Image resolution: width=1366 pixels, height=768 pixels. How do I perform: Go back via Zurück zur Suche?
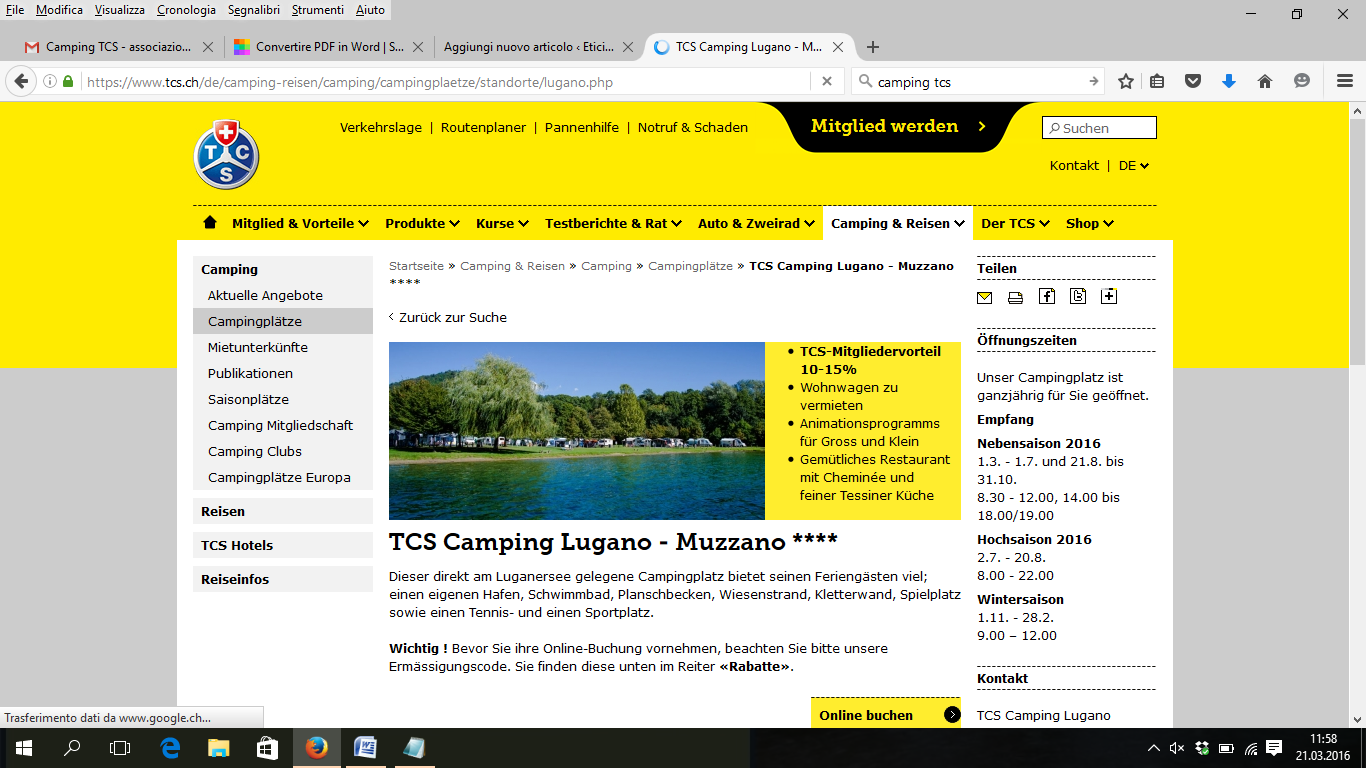448,317
